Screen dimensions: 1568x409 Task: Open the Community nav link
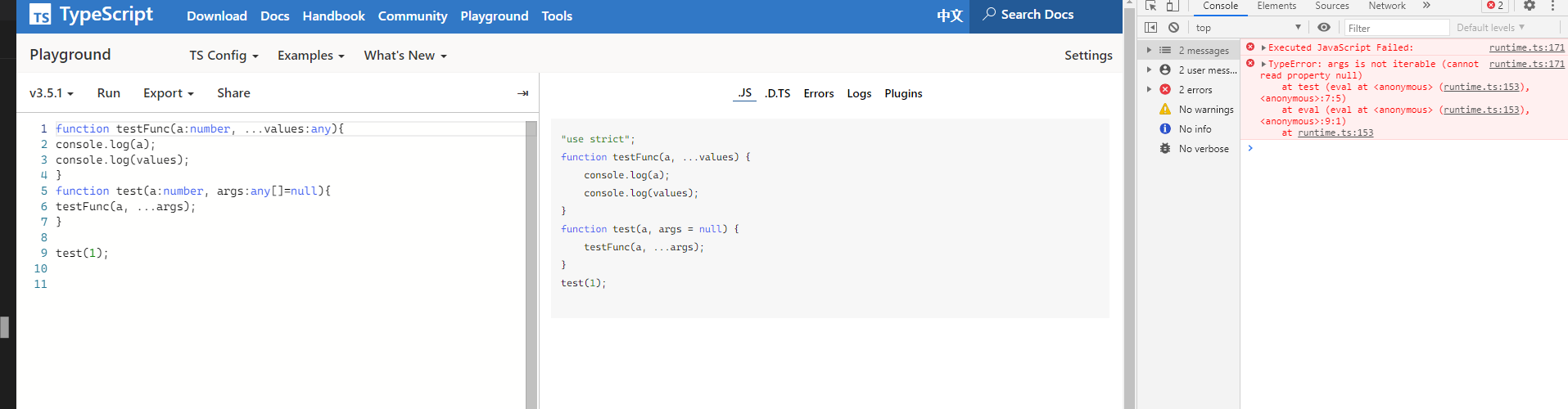pos(413,16)
